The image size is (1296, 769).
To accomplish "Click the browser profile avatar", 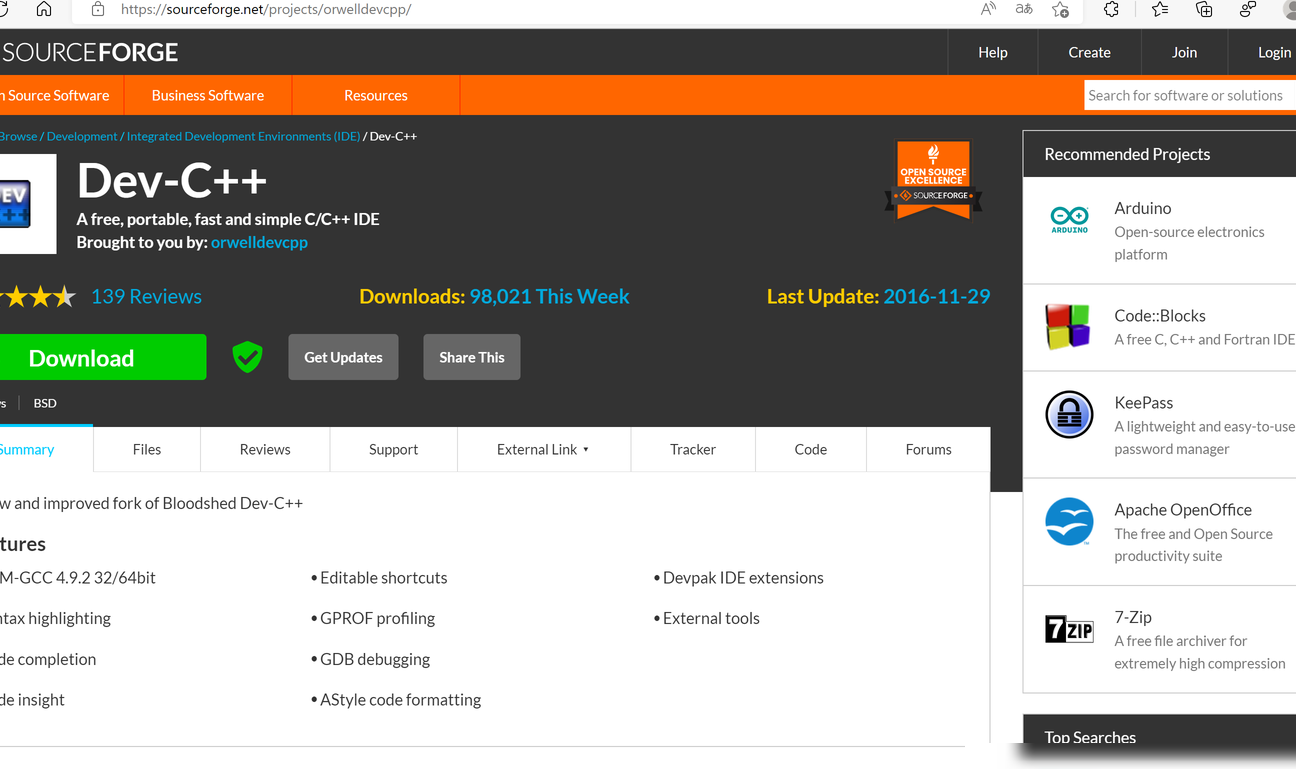I will click(x=1290, y=9).
